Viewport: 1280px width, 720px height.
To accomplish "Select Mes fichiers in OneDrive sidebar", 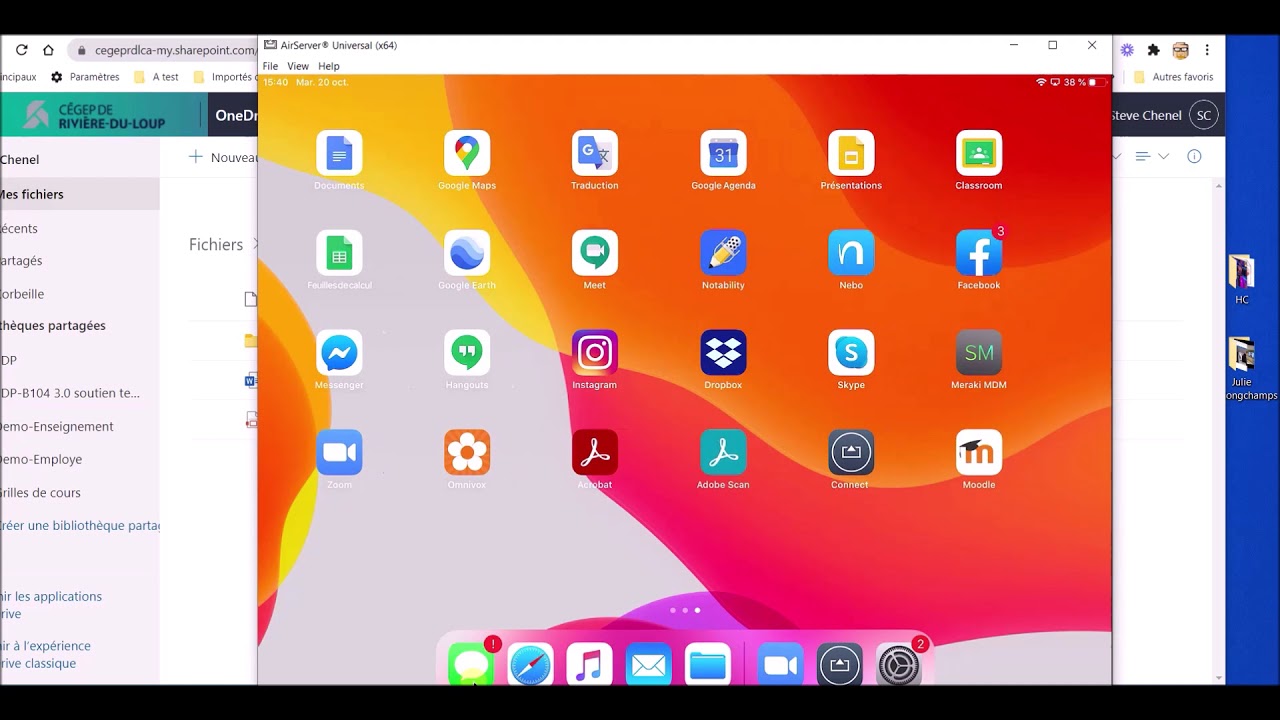I will pos(80,194).
